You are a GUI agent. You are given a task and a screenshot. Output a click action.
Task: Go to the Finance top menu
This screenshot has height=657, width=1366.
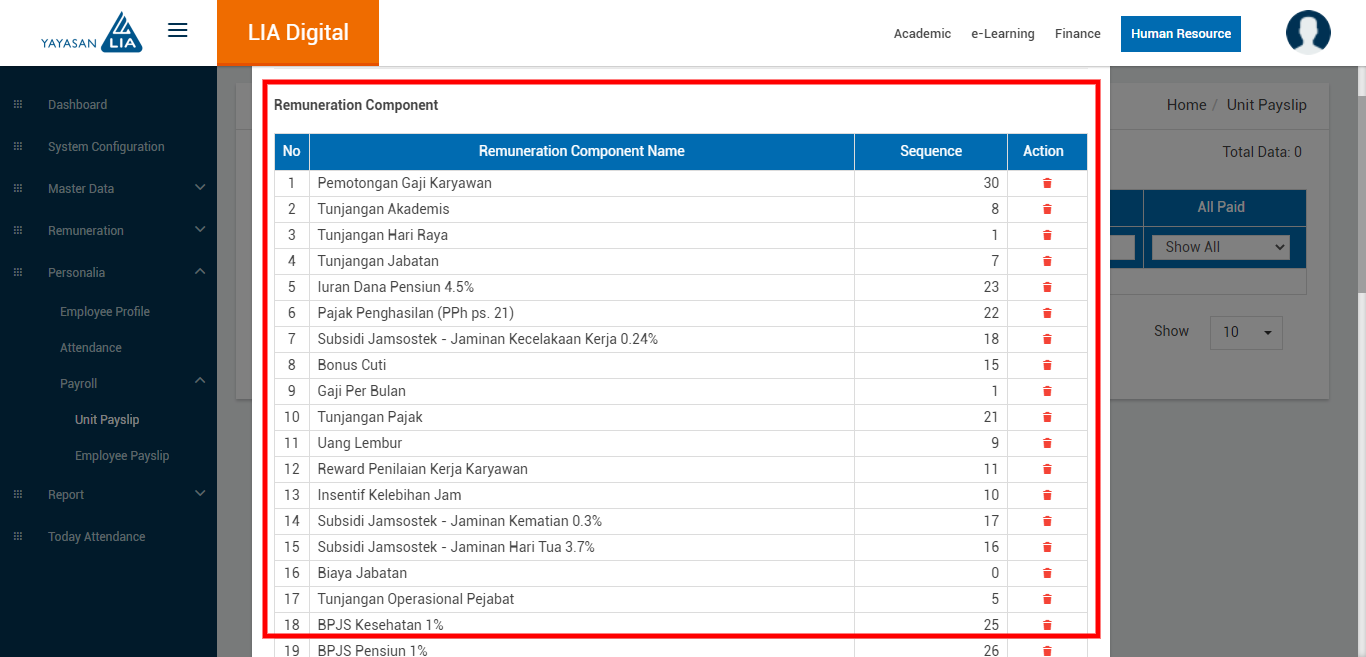[1077, 34]
